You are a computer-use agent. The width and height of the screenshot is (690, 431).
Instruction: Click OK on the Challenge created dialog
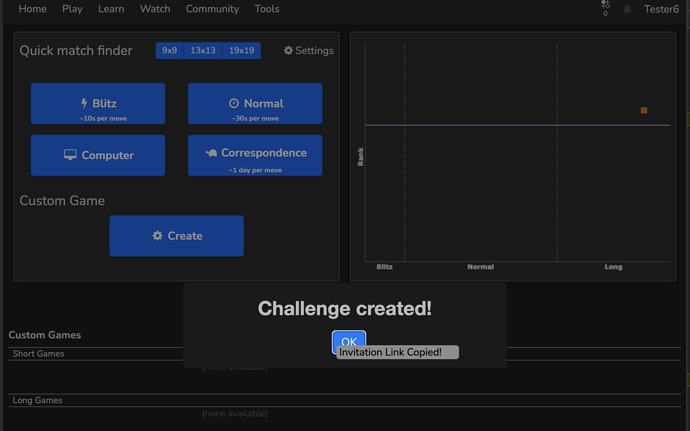pyautogui.click(x=349, y=339)
